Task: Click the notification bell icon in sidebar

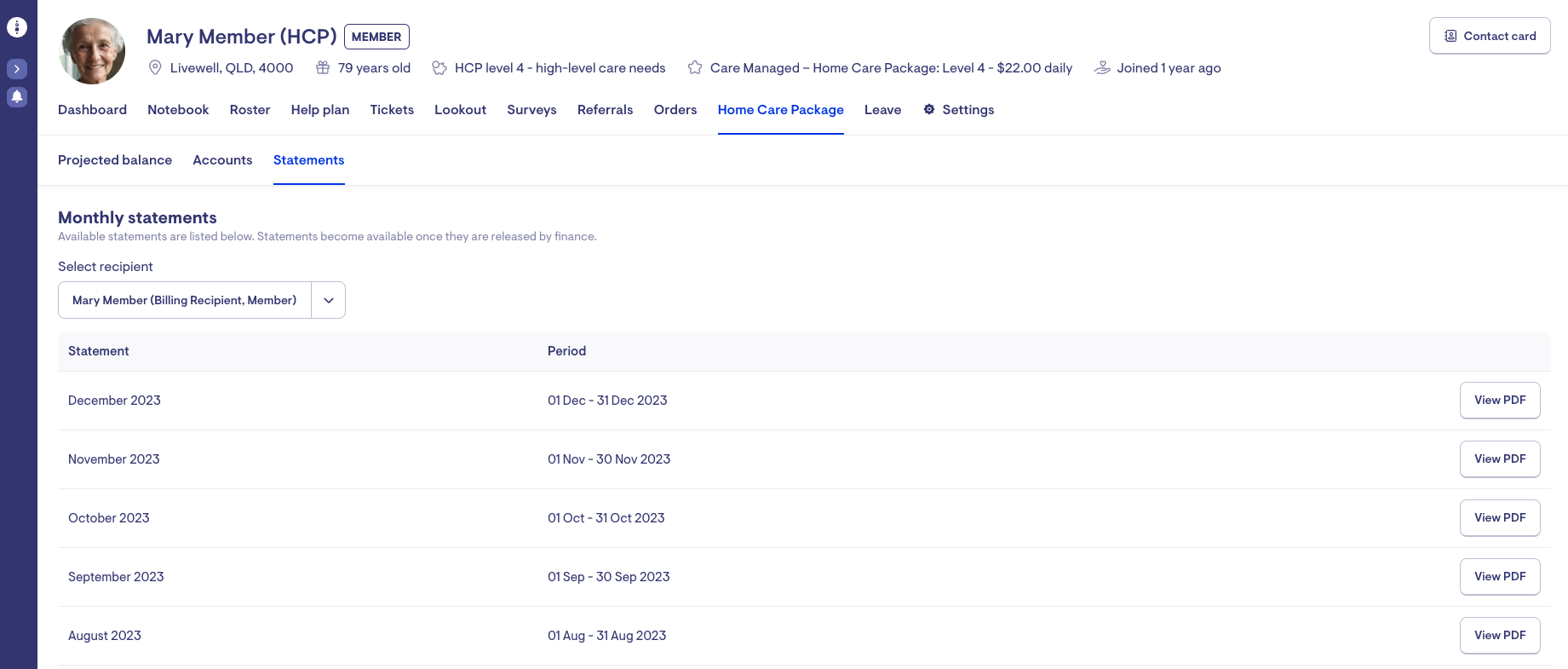Action: [17, 96]
